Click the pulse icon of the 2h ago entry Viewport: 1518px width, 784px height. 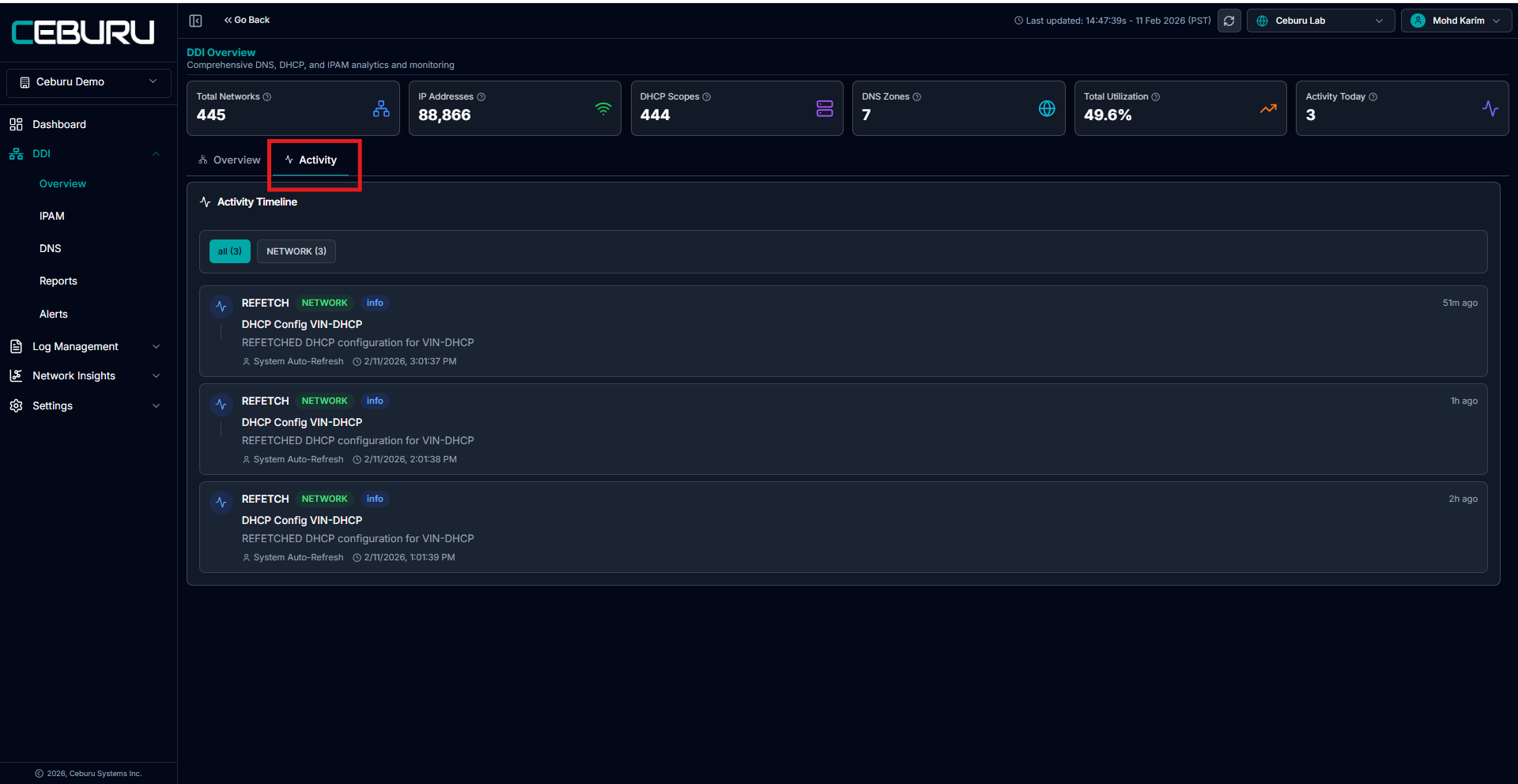pyautogui.click(x=221, y=502)
